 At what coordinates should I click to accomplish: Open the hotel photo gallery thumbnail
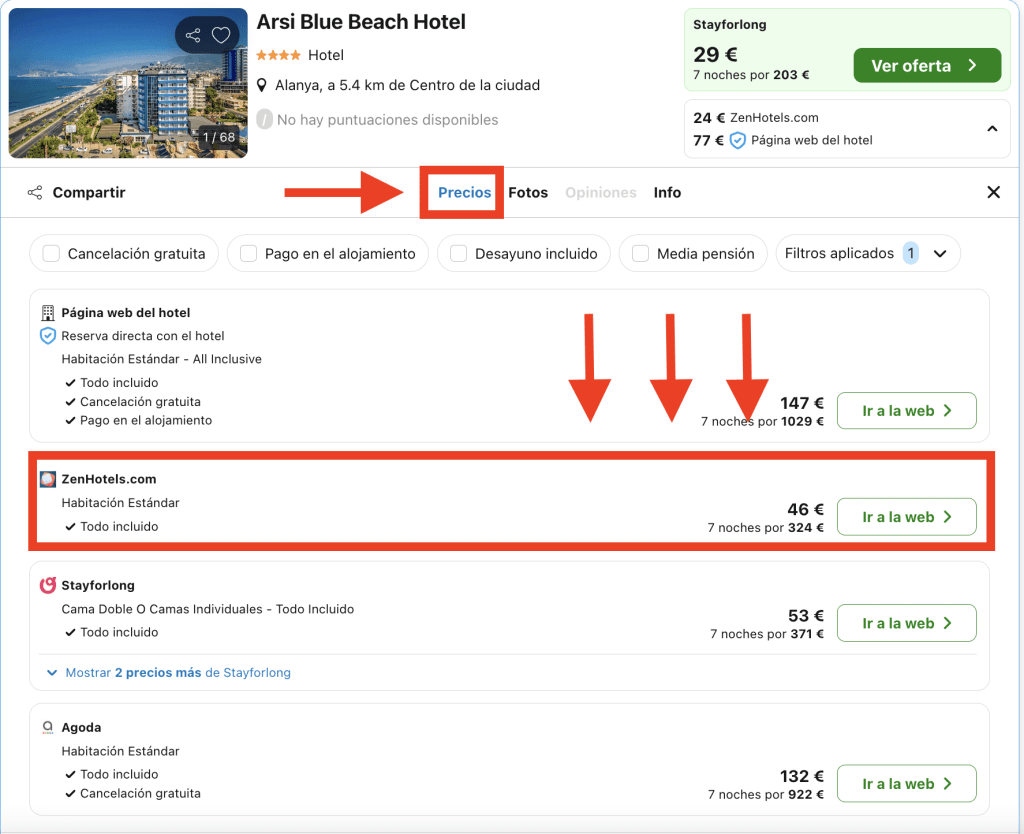tap(128, 82)
